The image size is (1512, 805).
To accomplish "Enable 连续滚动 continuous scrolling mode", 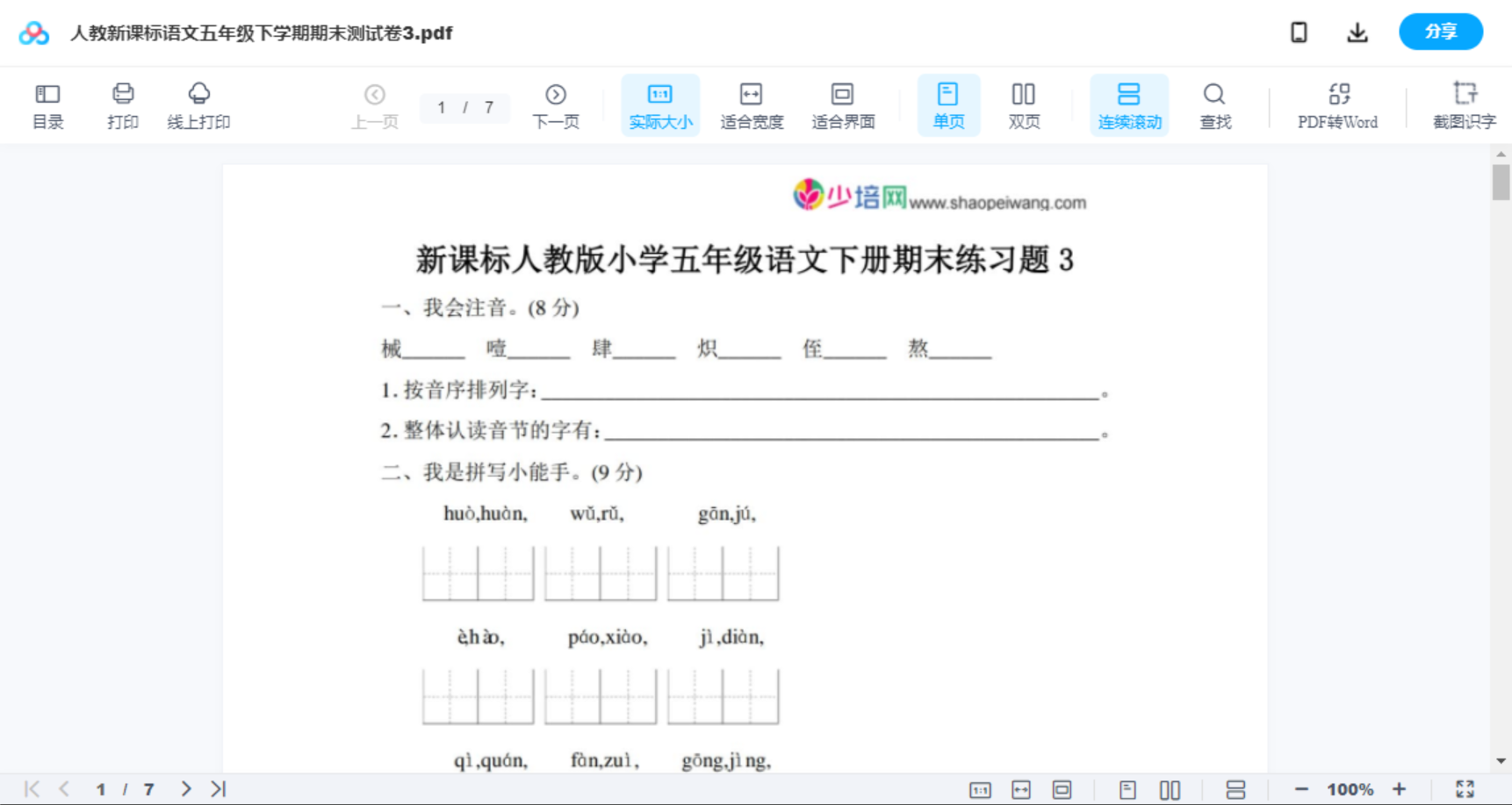I will point(1129,104).
